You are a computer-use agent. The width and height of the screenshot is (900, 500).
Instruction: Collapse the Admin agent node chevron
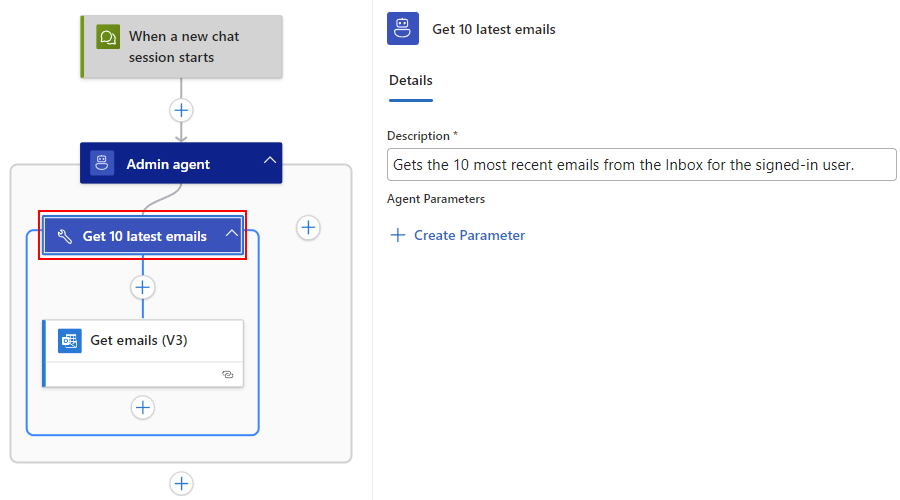[x=269, y=161]
